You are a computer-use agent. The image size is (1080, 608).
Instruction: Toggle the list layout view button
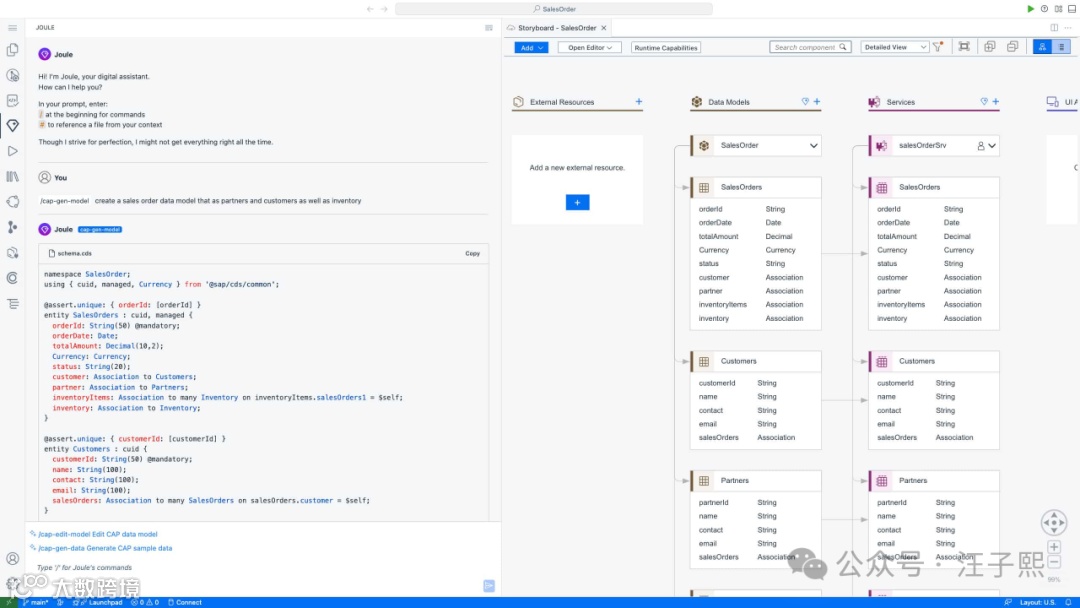(1061, 47)
